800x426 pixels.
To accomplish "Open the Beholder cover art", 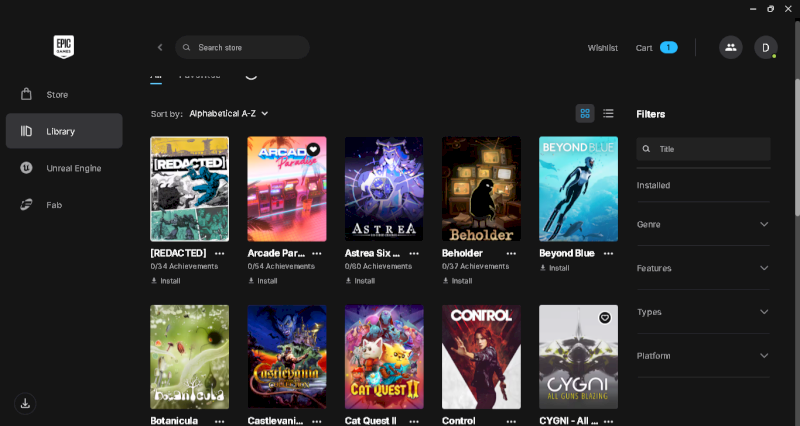I will pyautogui.click(x=481, y=189).
